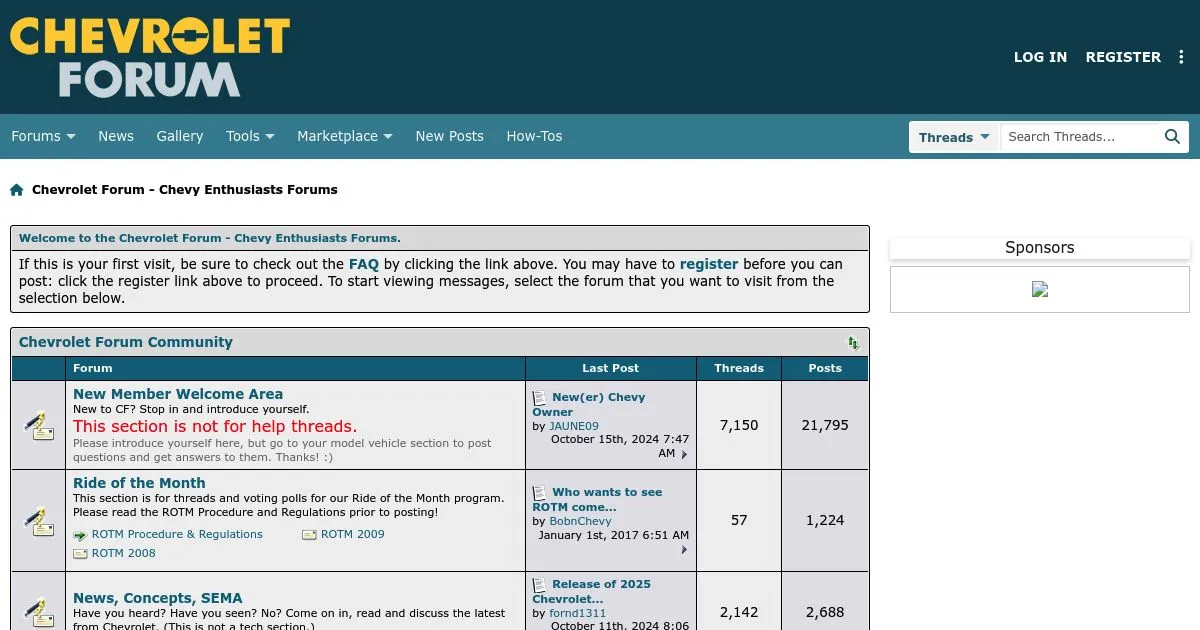Click the ROTM 2009 subforum icon

pyautogui.click(x=309, y=535)
